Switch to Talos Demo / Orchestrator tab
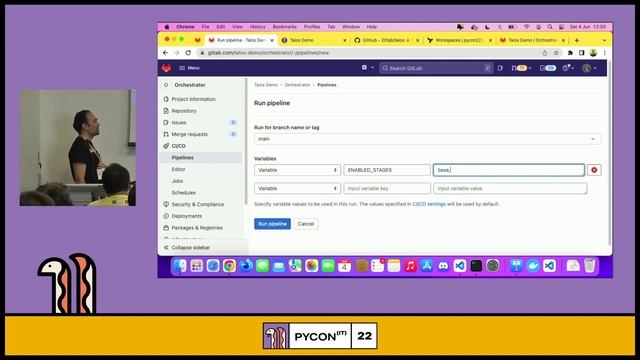Viewport: 640px width, 360px height. (532, 40)
